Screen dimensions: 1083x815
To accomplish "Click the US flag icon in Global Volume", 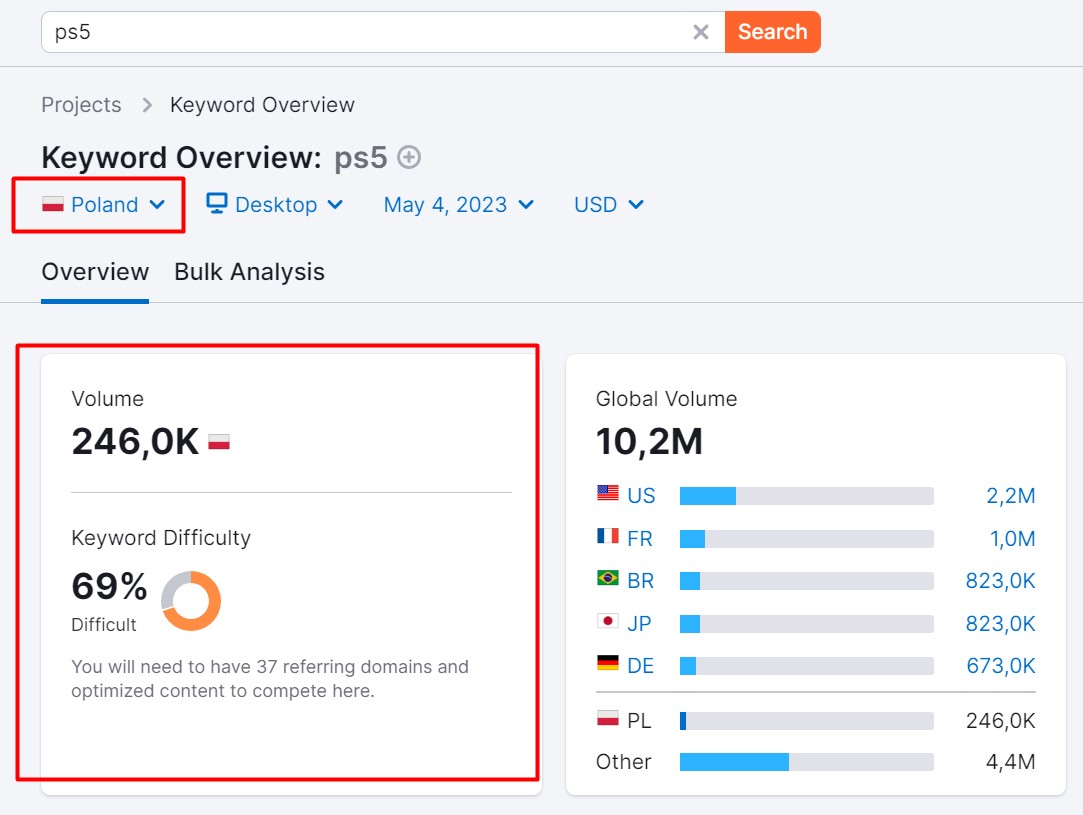I will click(608, 493).
